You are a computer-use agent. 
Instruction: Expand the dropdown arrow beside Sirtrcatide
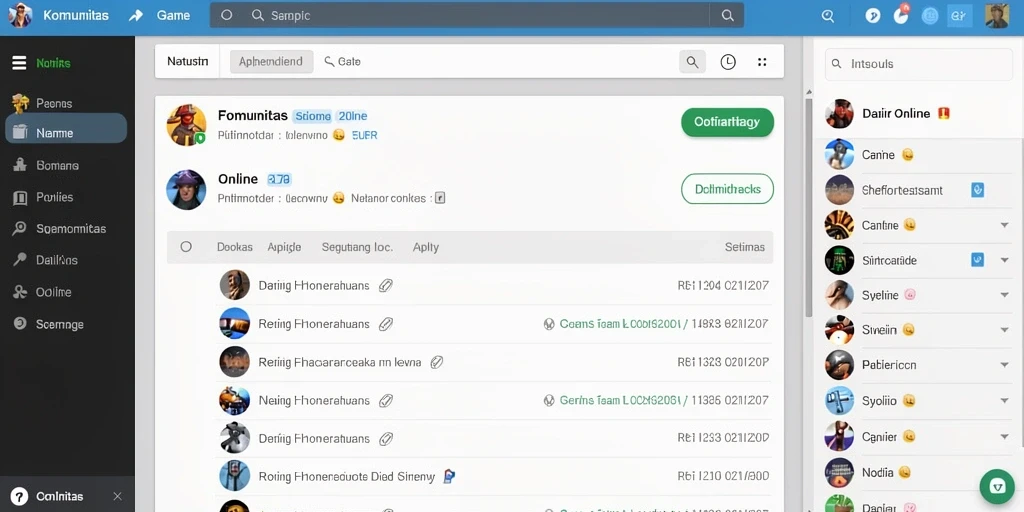pos(1004,260)
